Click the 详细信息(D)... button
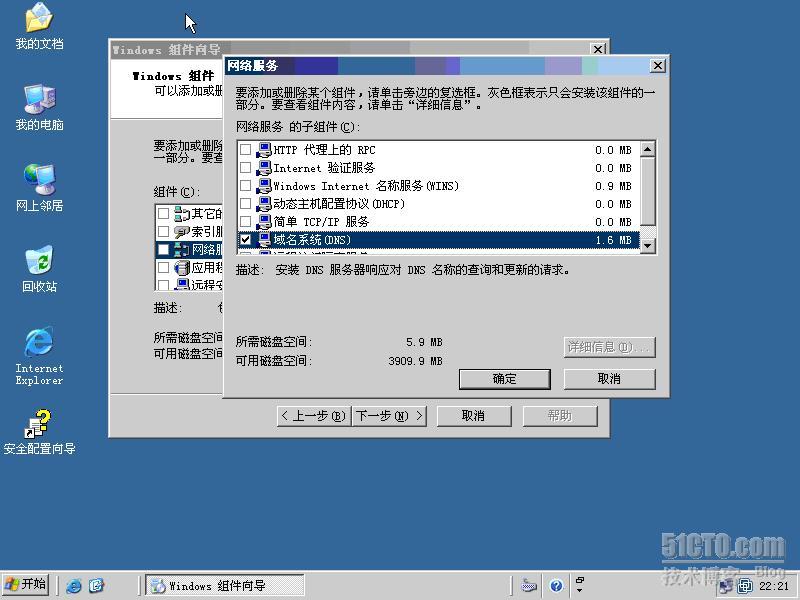Viewport: 800px width, 600px height. (609, 347)
